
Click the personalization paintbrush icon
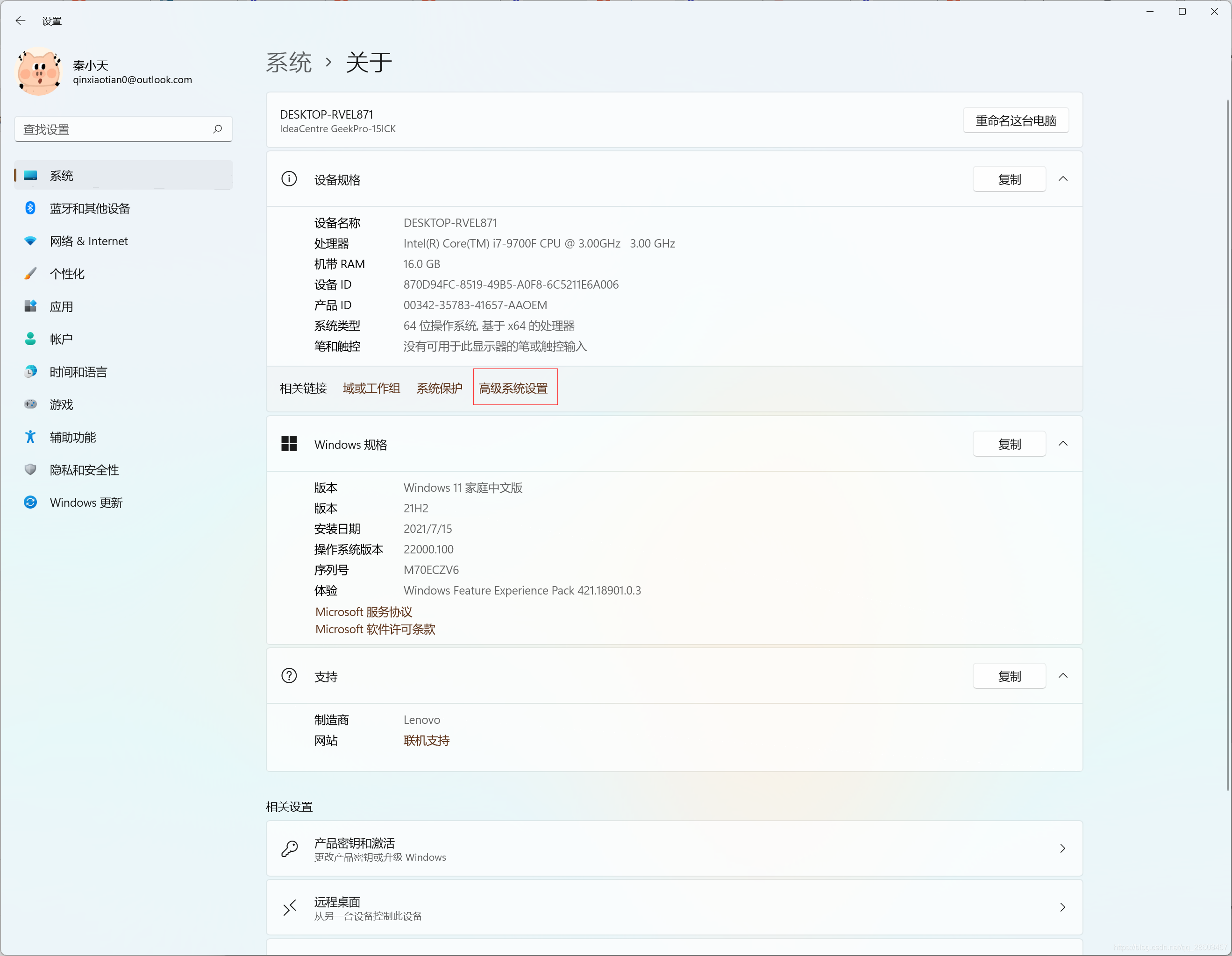click(30, 274)
